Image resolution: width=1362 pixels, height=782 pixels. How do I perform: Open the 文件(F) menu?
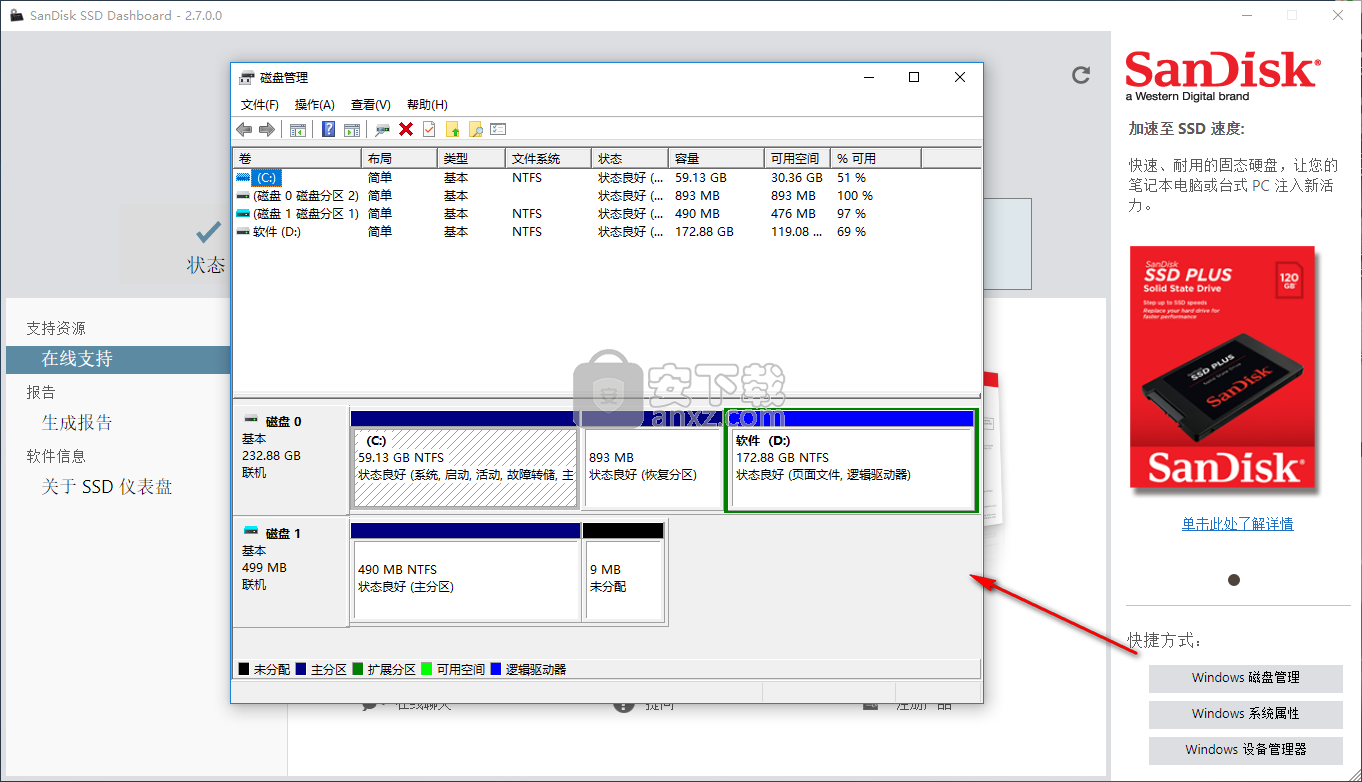point(260,104)
